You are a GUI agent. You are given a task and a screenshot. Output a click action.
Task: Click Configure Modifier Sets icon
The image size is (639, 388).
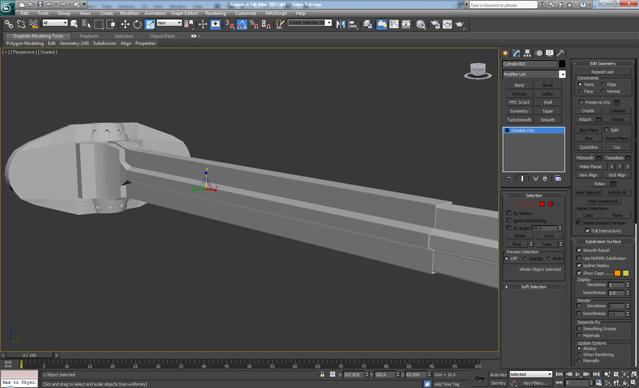(x=558, y=179)
